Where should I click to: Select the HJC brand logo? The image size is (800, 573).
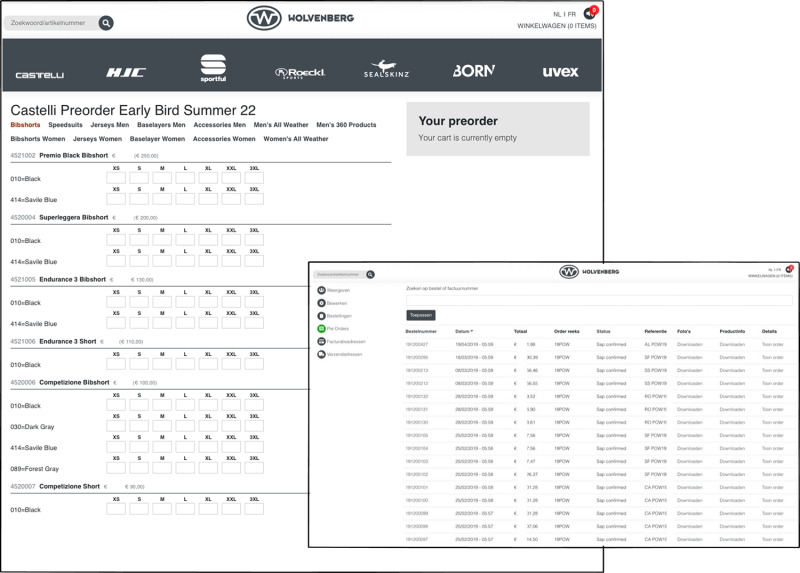126,72
